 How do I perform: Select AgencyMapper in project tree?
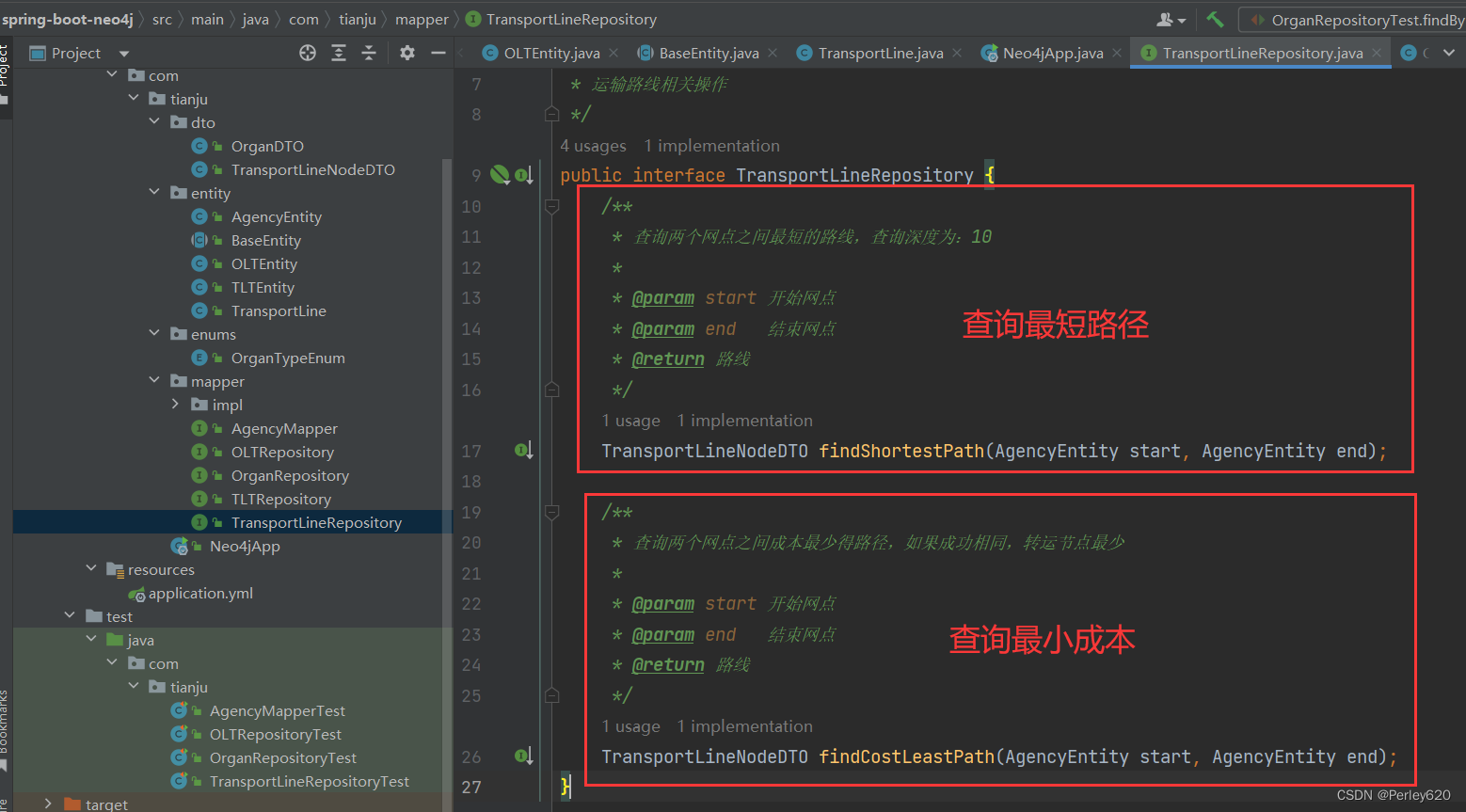click(x=284, y=428)
